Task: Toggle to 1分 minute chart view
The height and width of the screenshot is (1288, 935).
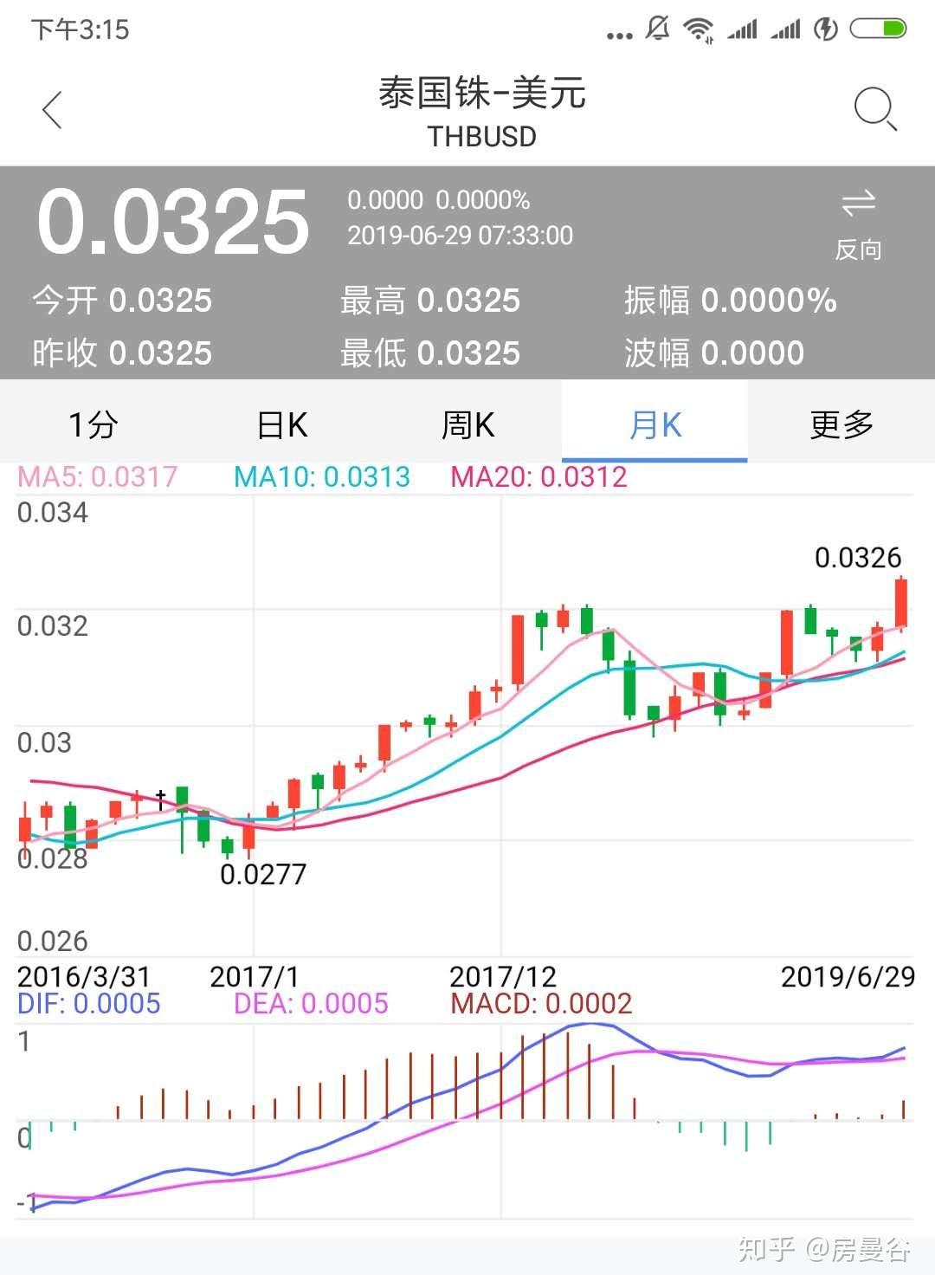Action: 91,424
